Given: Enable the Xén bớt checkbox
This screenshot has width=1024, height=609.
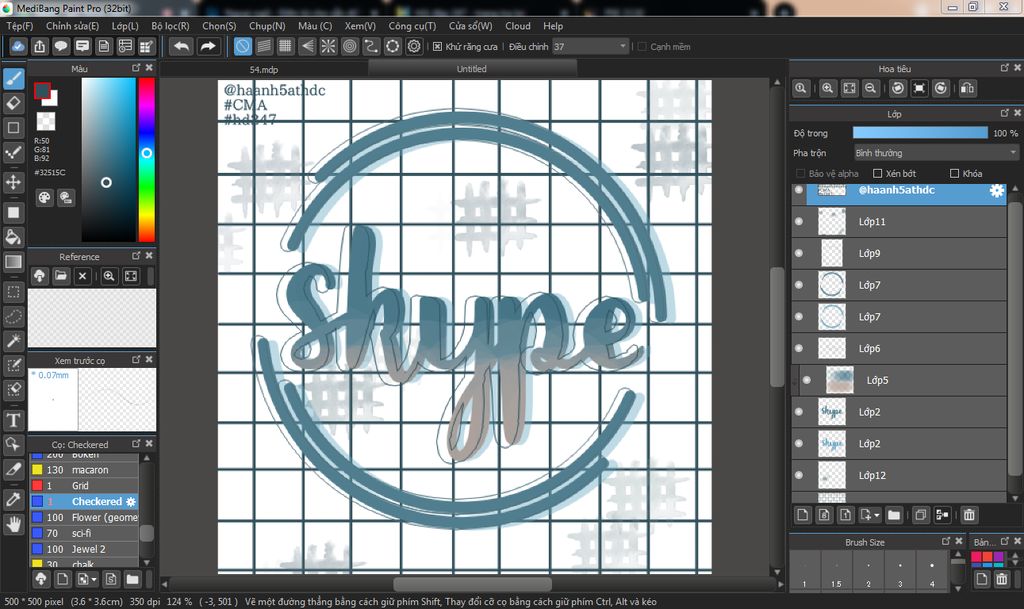Looking at the screenshot, I should (x=878, y=174).
